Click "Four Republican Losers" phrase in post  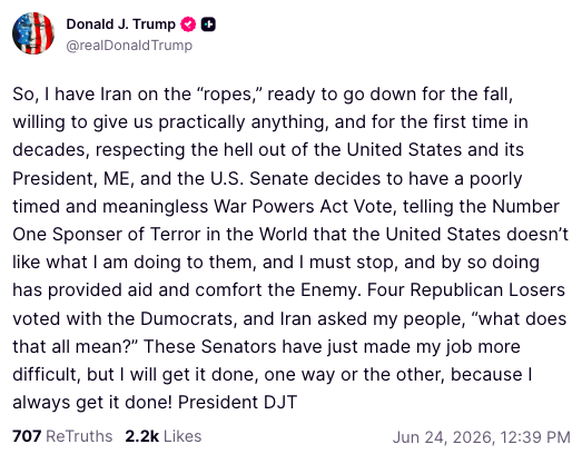[466, 290]
